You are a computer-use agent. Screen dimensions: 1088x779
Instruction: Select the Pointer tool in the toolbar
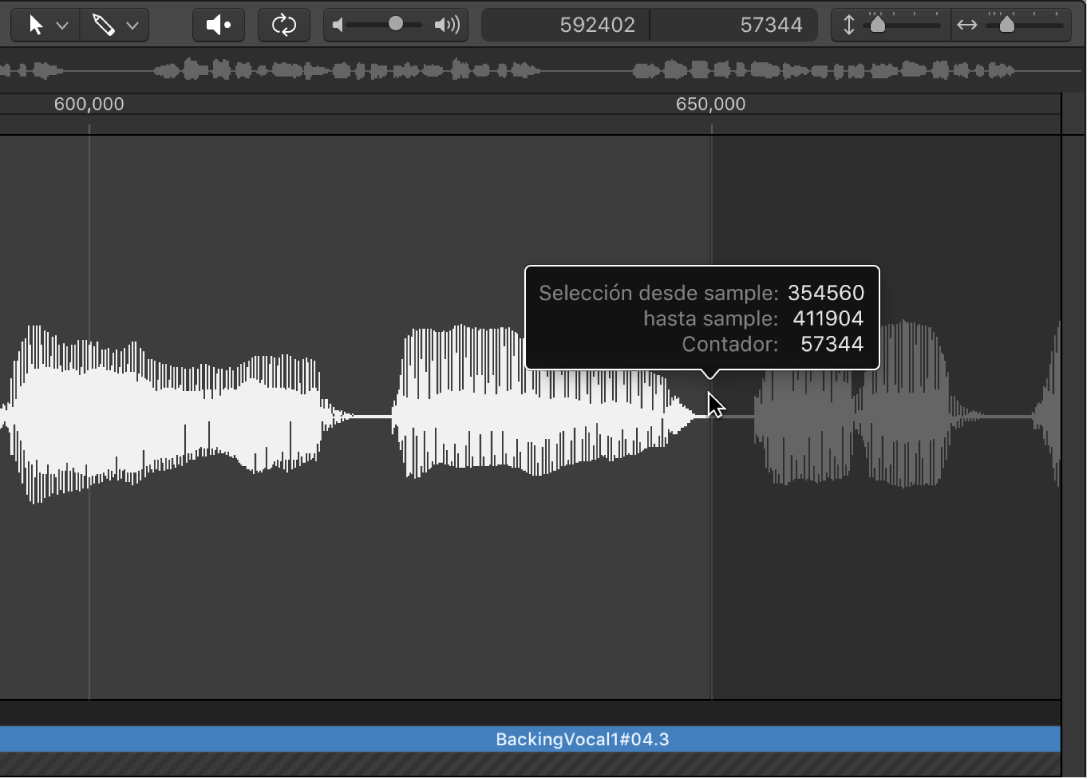click(x=36, y=25)
